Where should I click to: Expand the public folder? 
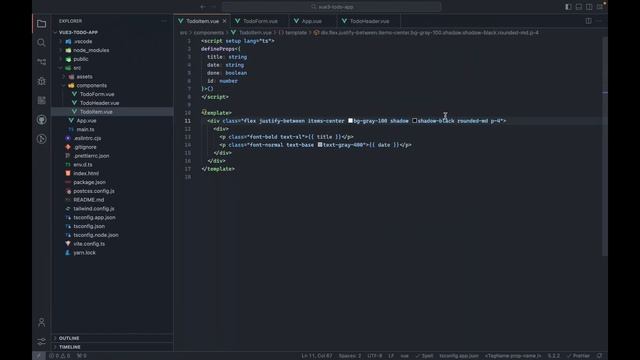tap(112, 59)
